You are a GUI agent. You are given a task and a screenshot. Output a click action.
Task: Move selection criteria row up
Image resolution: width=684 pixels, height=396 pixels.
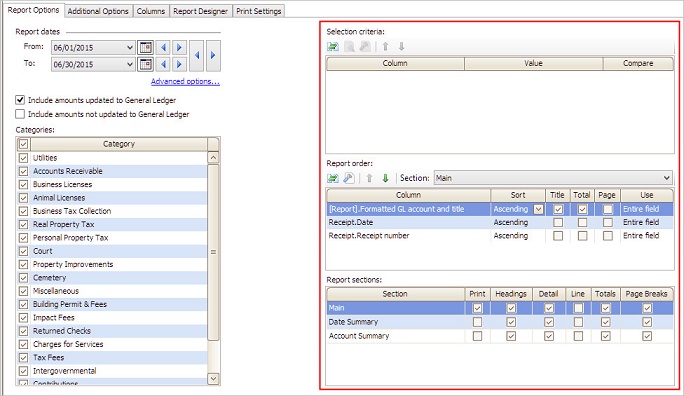386,46
